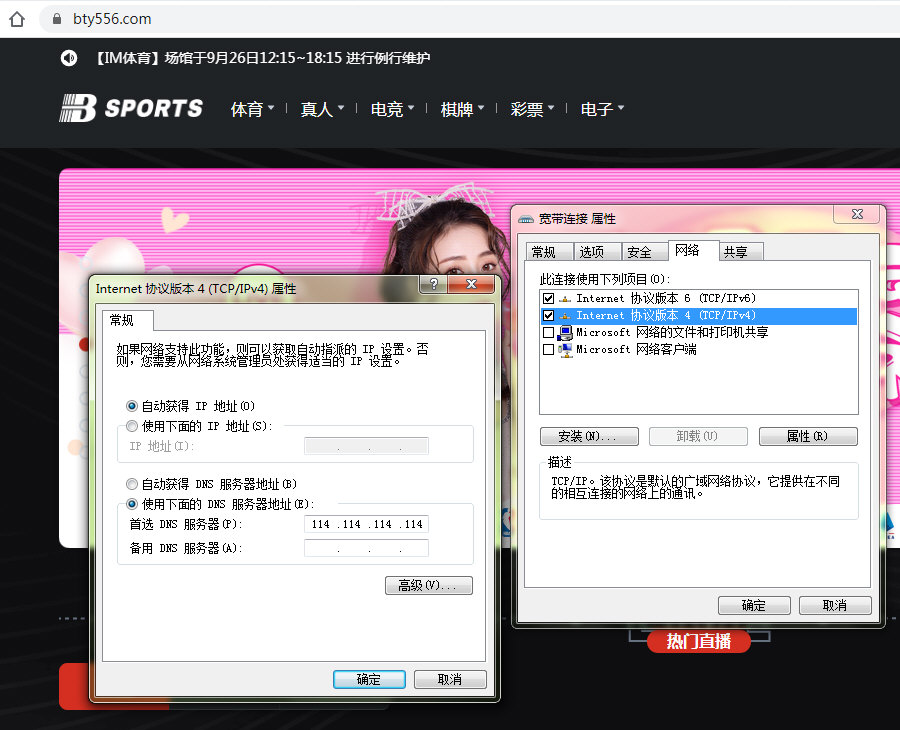Click the broadband connection properties title icon
The height and width of the screenshot is (730, 900).
(526, 218)
